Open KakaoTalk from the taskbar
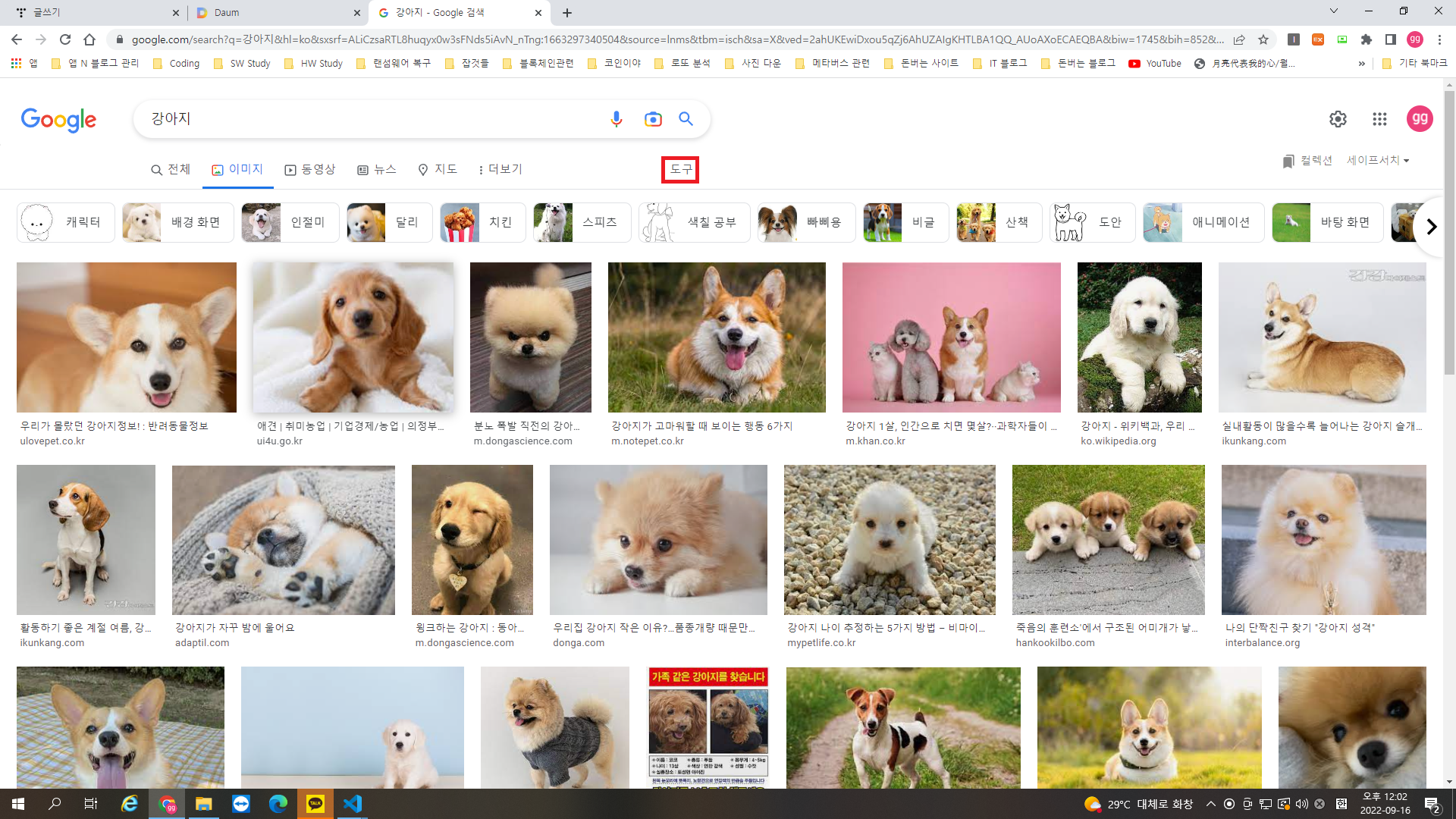Viewport: 1456px width, 819px height. (x=315, y=804)
